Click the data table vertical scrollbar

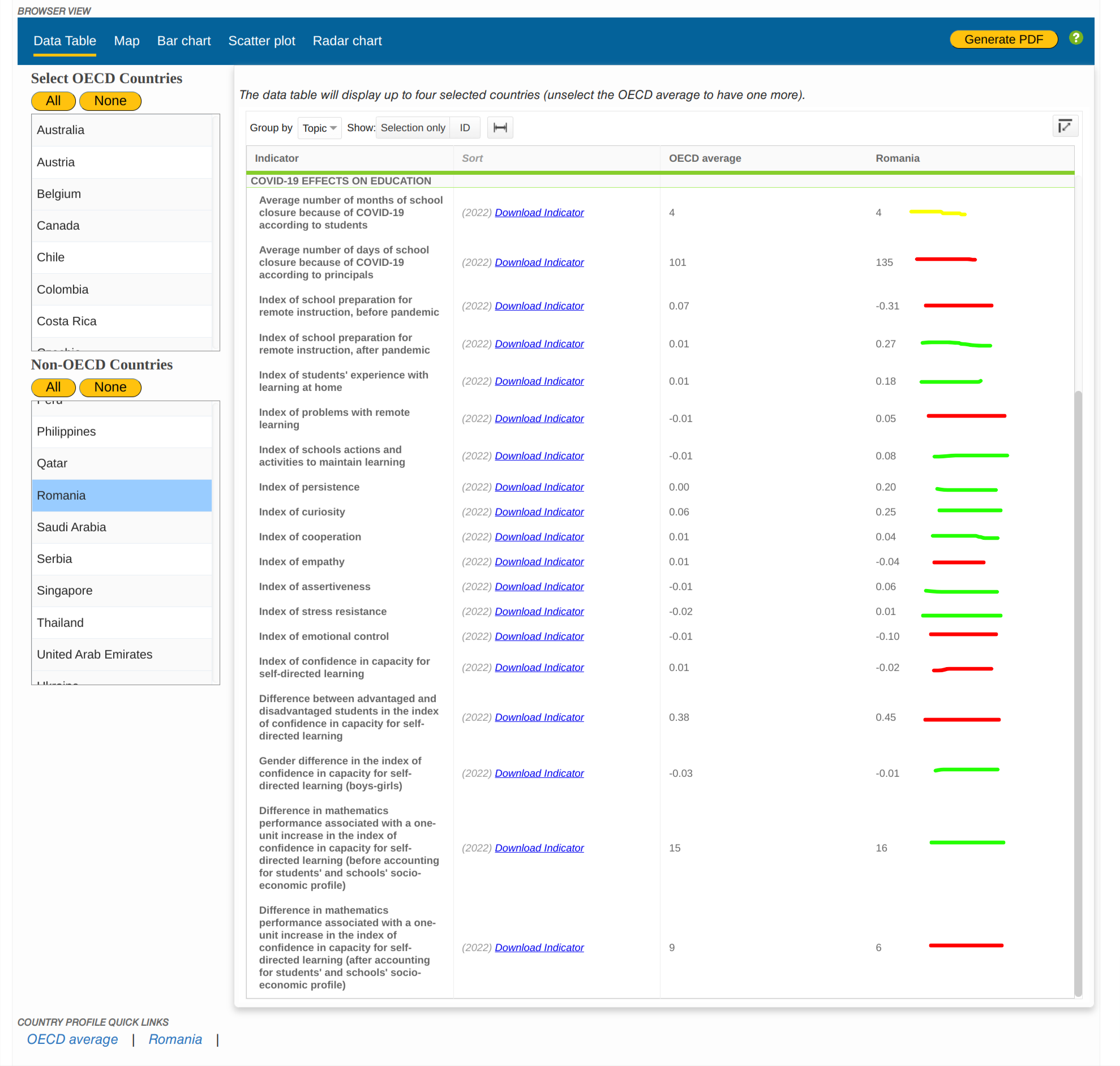click(1078, 693)
